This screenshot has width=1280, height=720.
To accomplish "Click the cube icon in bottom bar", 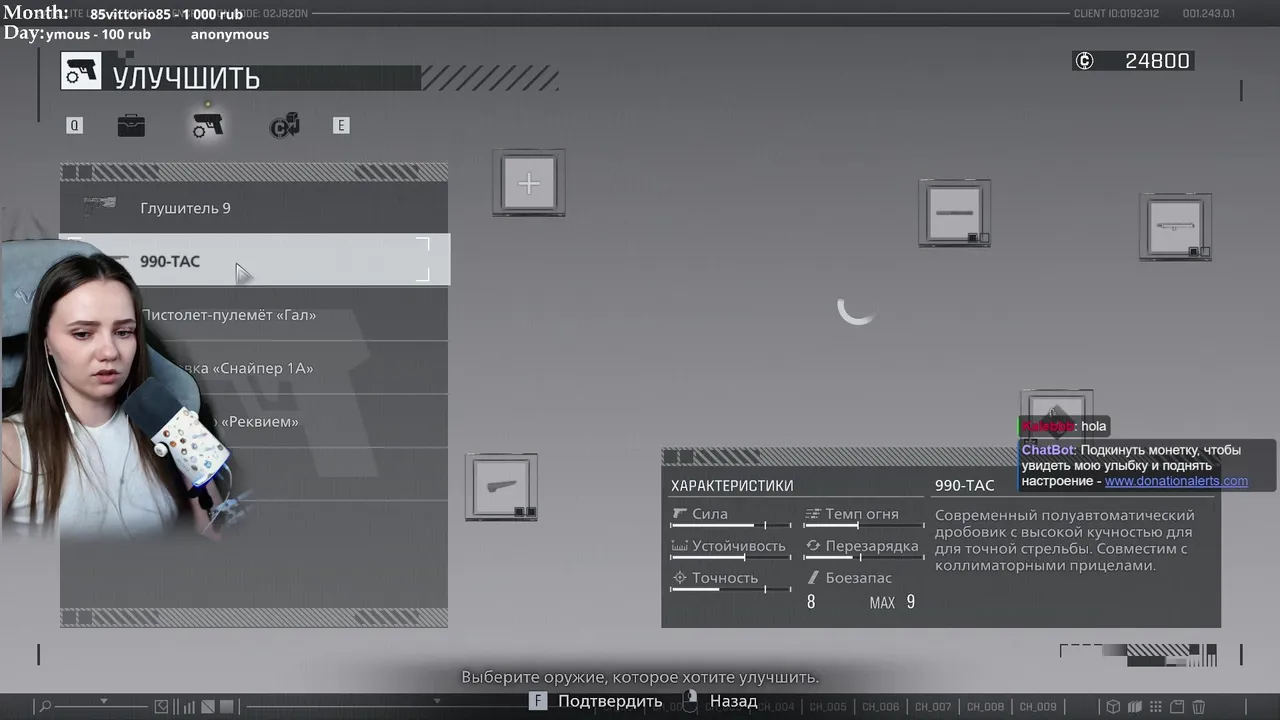I will (1113, 707).
